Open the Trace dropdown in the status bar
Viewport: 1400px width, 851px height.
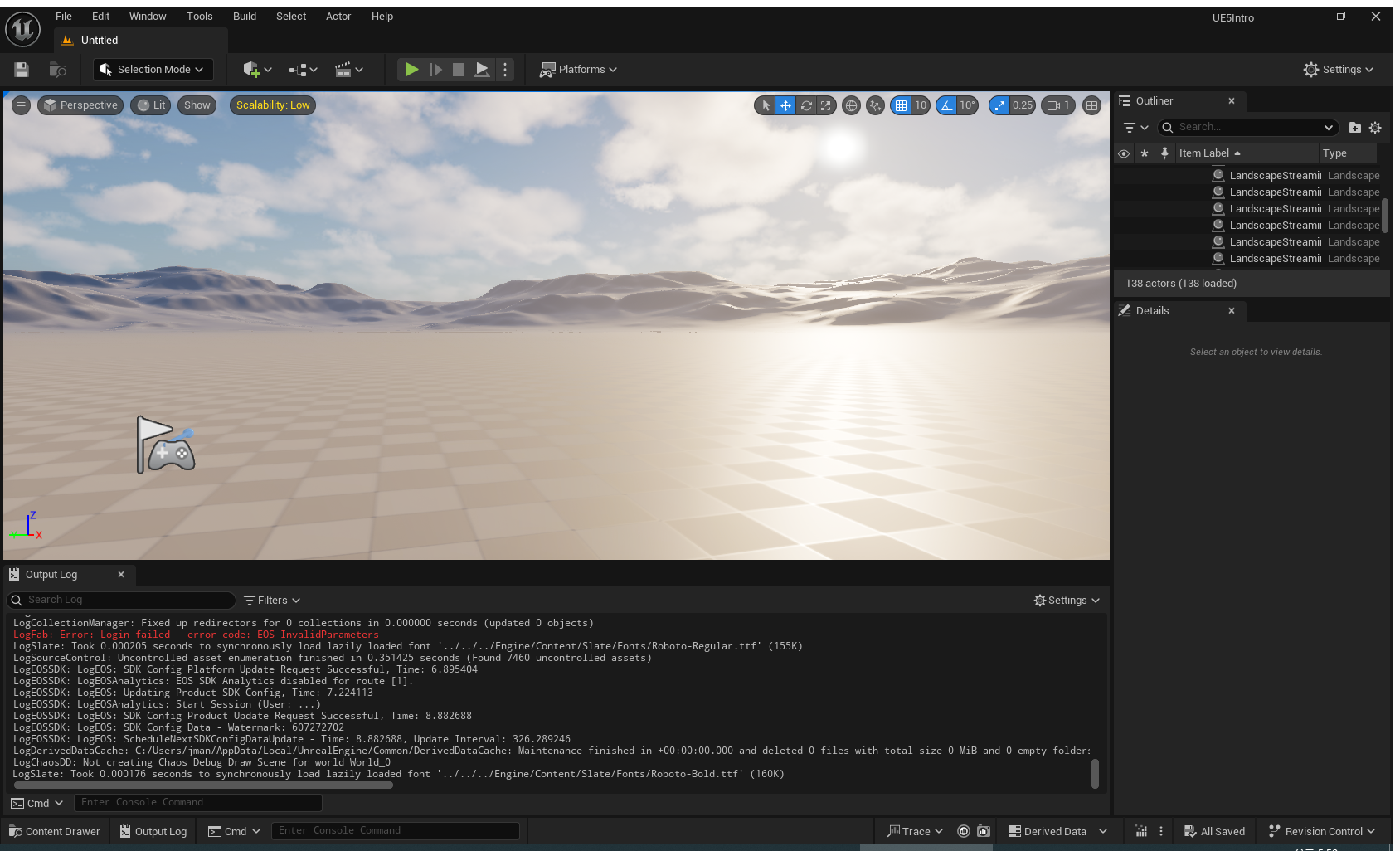tap(915, 832)
